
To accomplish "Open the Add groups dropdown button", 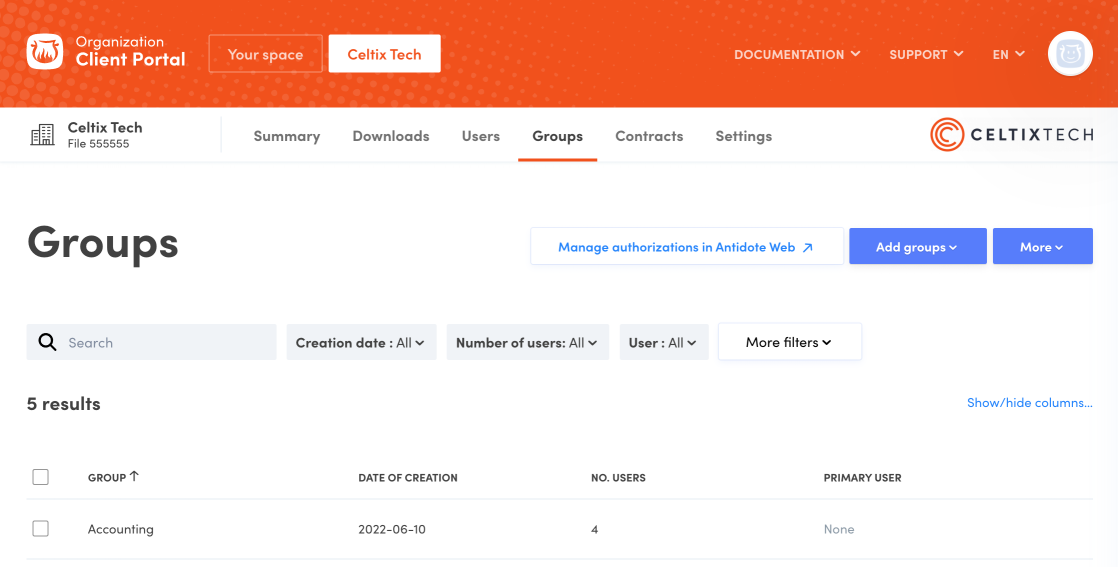I will [917, 247].
